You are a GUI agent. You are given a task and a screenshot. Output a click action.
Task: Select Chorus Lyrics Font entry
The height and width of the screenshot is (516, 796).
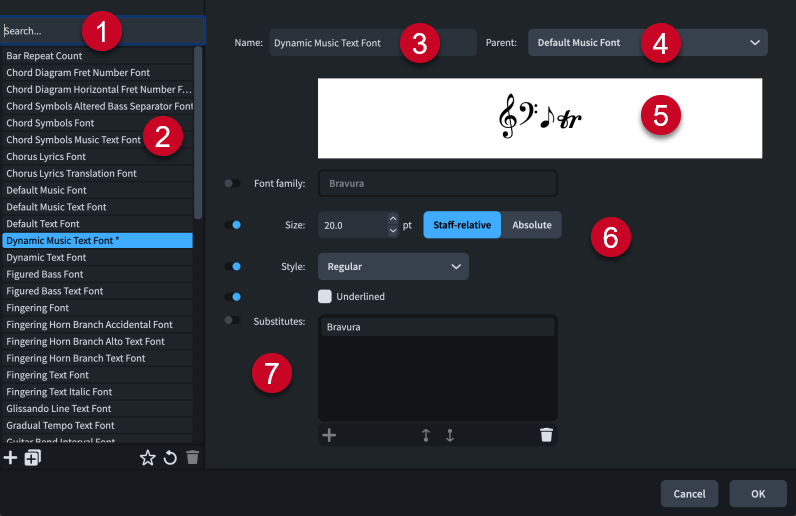97,156
